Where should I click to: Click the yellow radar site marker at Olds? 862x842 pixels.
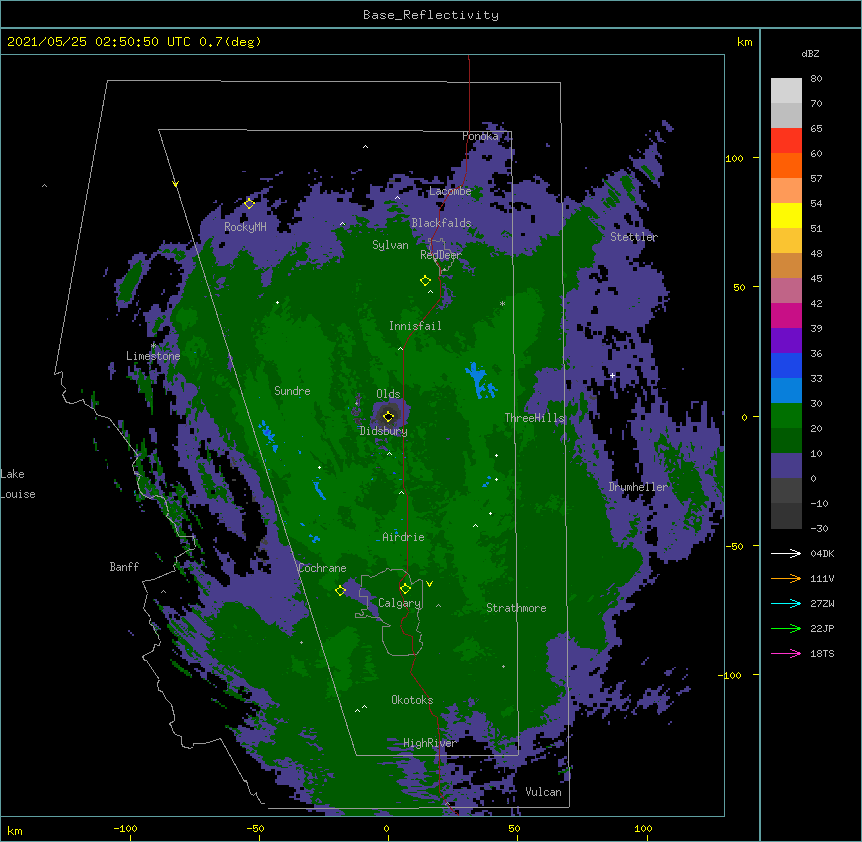(388, 417)
